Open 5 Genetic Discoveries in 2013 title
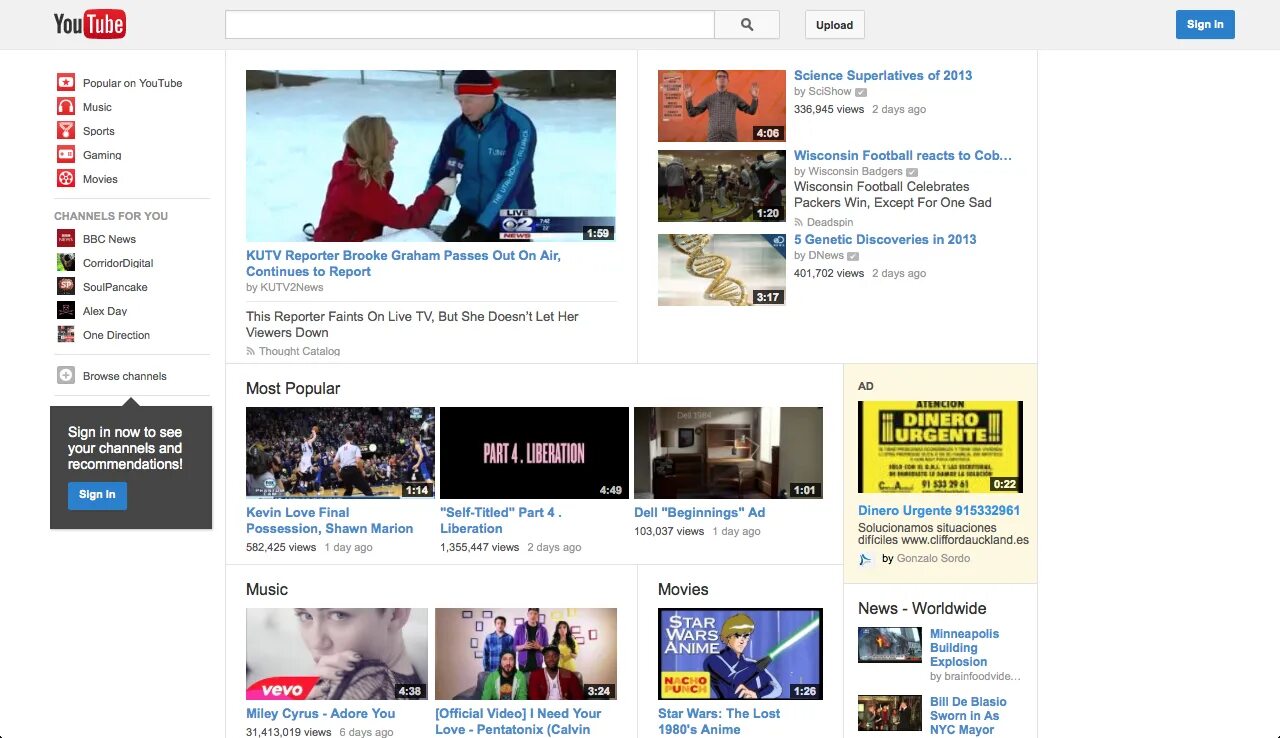Image resolution: width=1280 pixels, height=738 pixels. click(885, 239)
